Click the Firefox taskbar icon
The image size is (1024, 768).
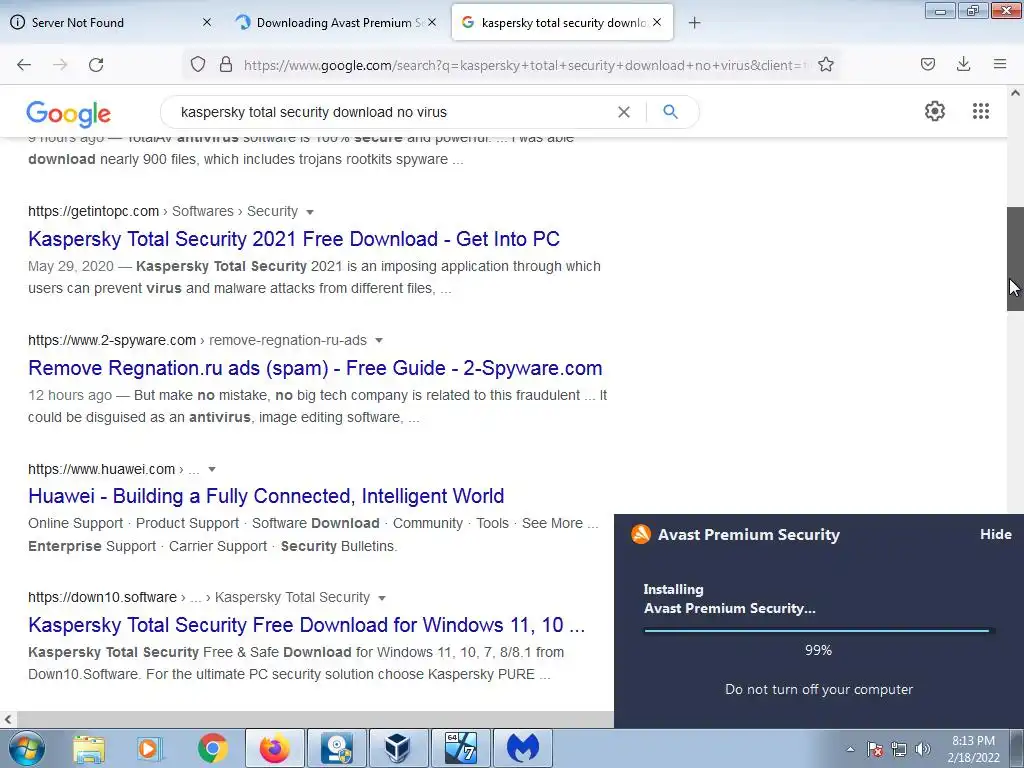pyautogui.click(x=275, y=748)
